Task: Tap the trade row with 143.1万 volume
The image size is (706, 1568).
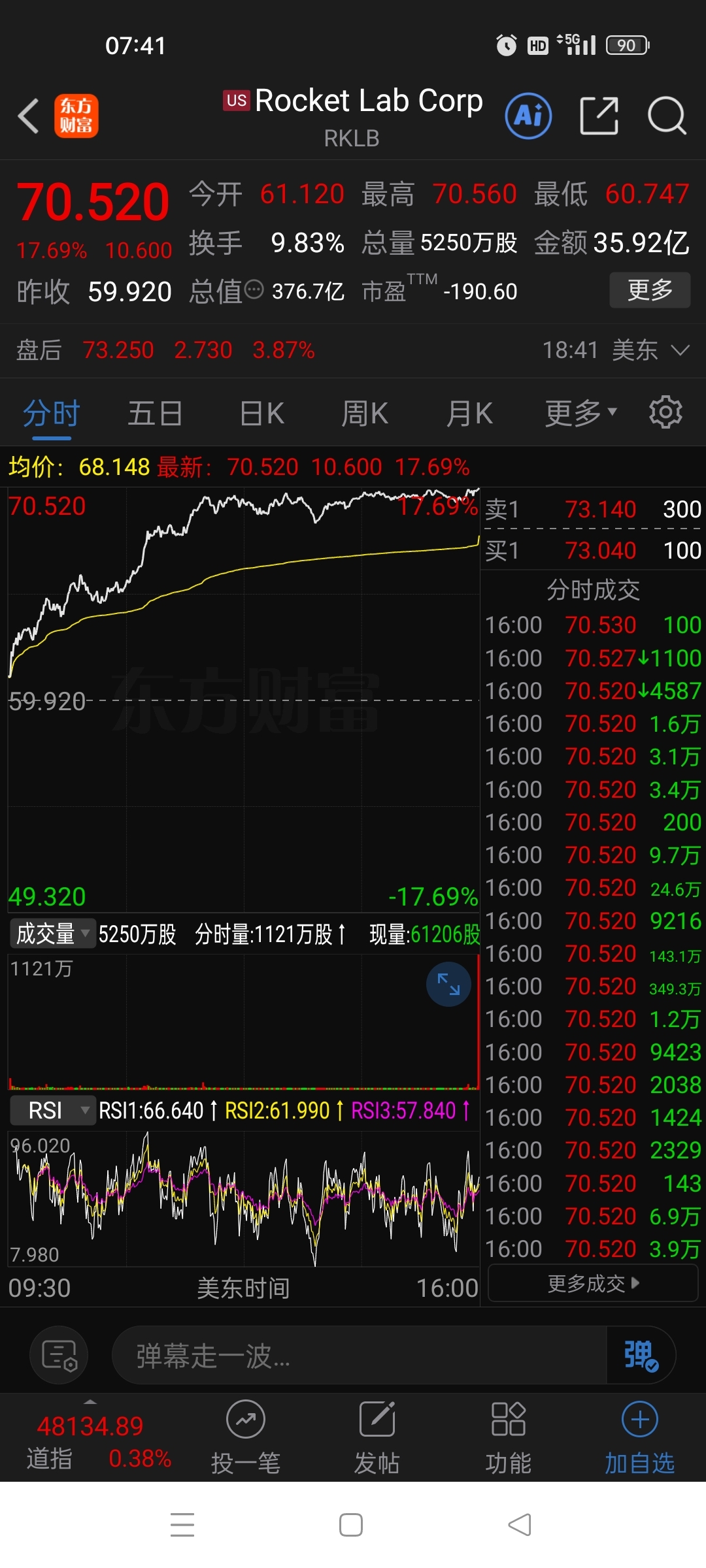Action: tap(593, 954)
